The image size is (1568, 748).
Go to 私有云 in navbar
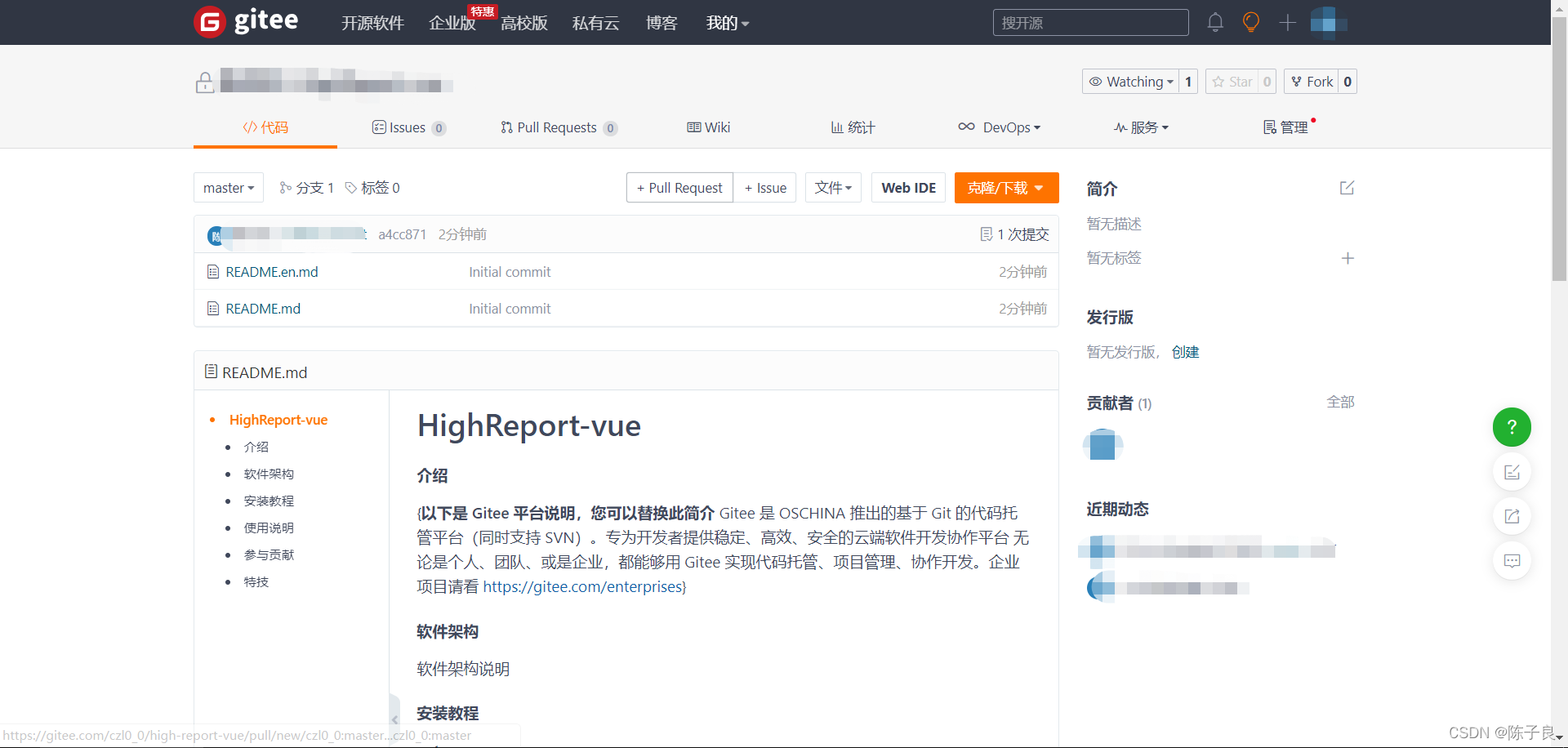596,23
